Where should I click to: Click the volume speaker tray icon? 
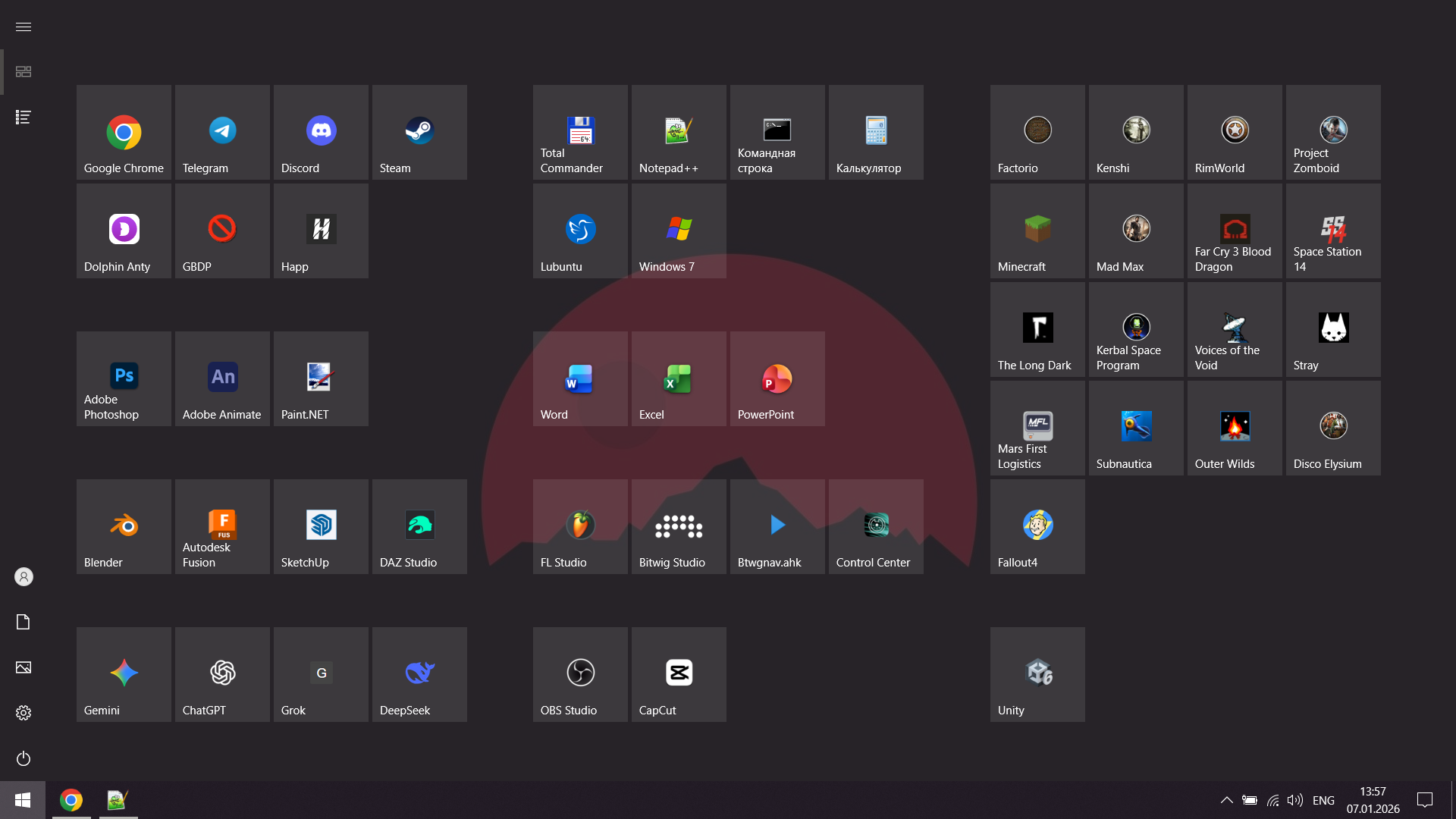point(1295,800)
